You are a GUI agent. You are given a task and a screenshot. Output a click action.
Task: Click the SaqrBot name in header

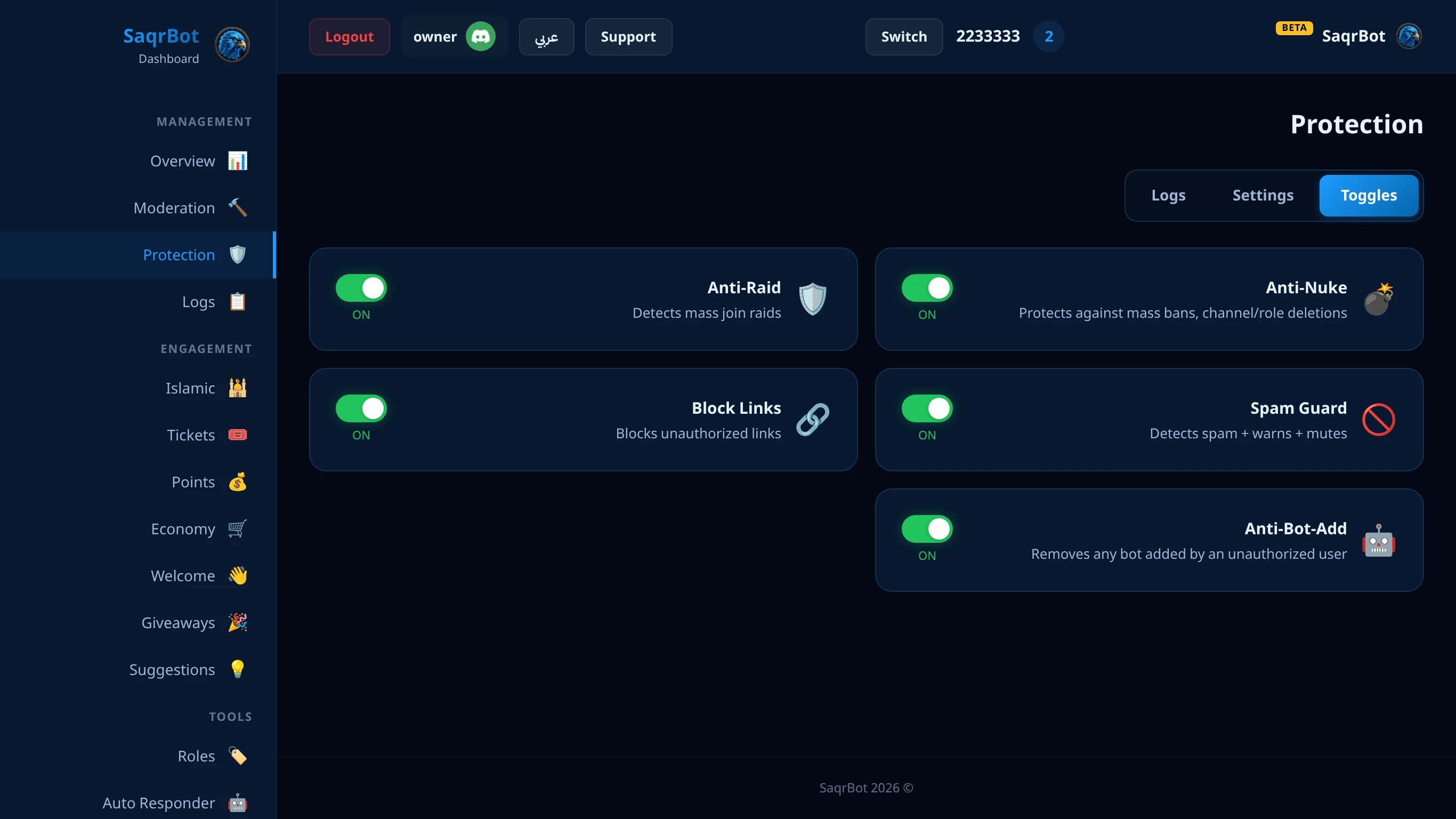tap(1353, 36)
